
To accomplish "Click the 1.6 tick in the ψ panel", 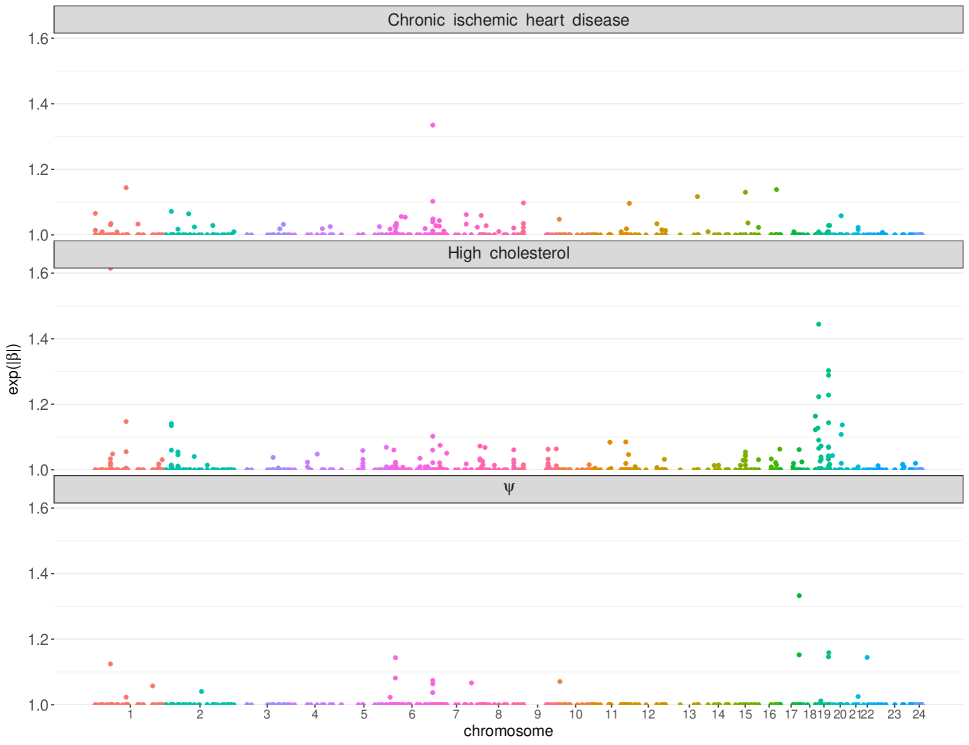I will [x=38, y=508].
